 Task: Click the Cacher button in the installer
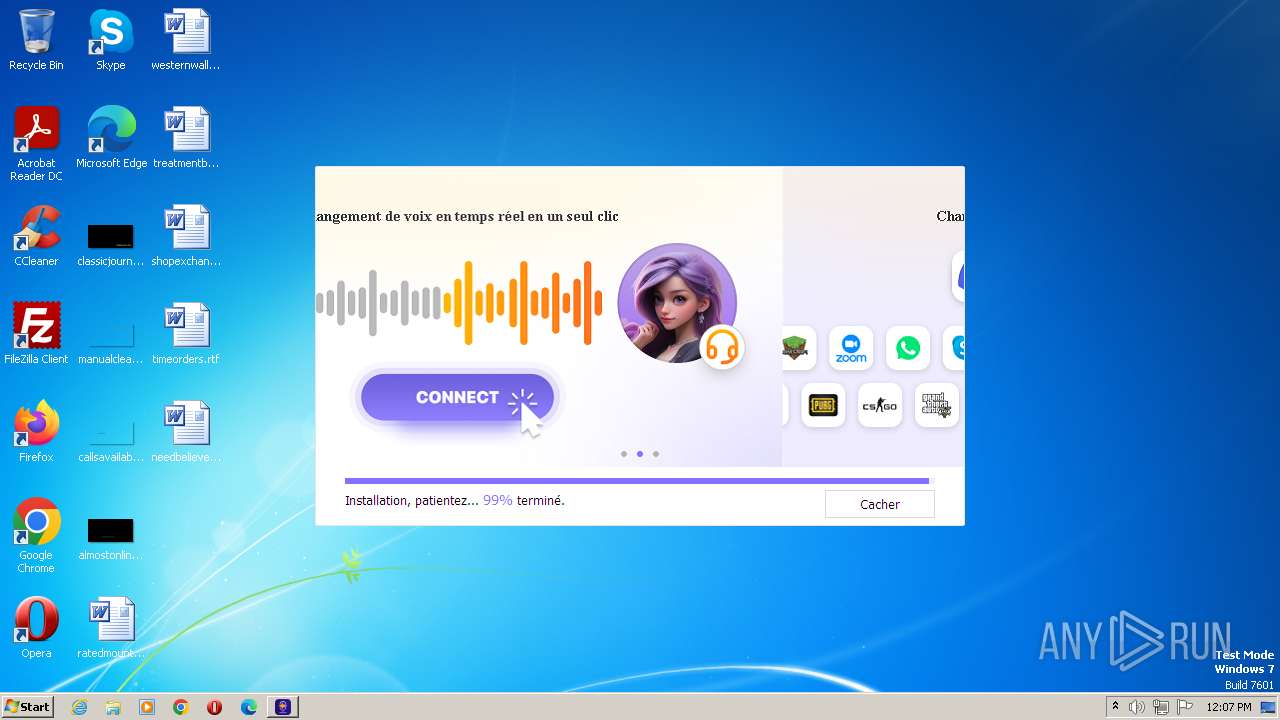pos(879,504)
